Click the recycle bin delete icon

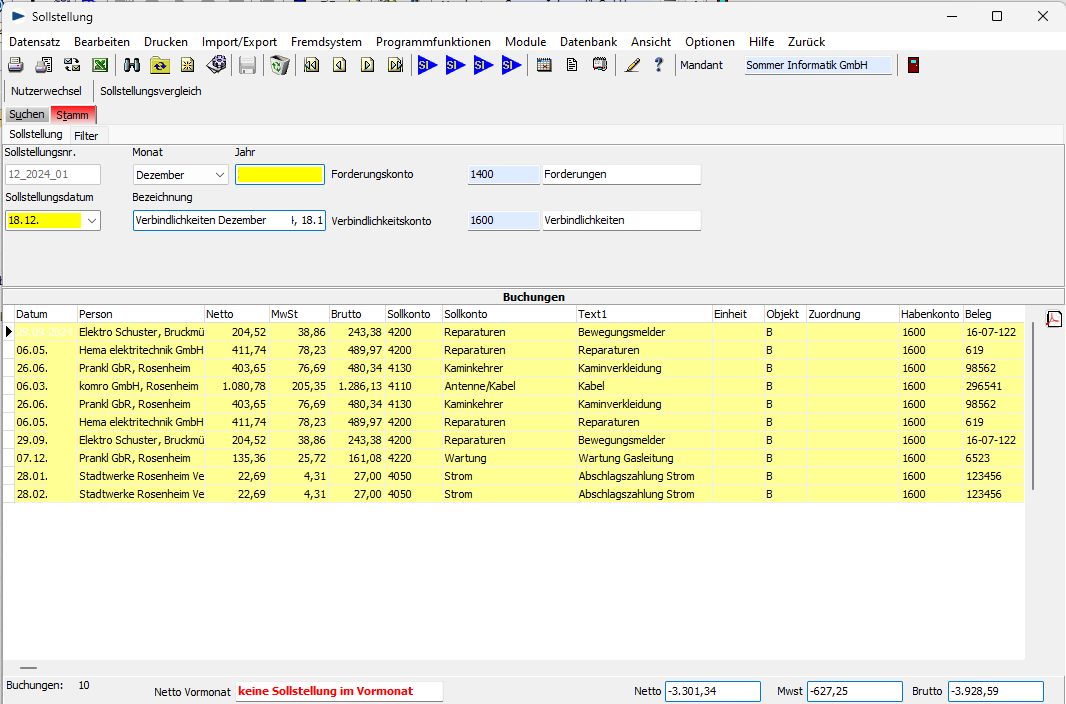pos(280,65)
